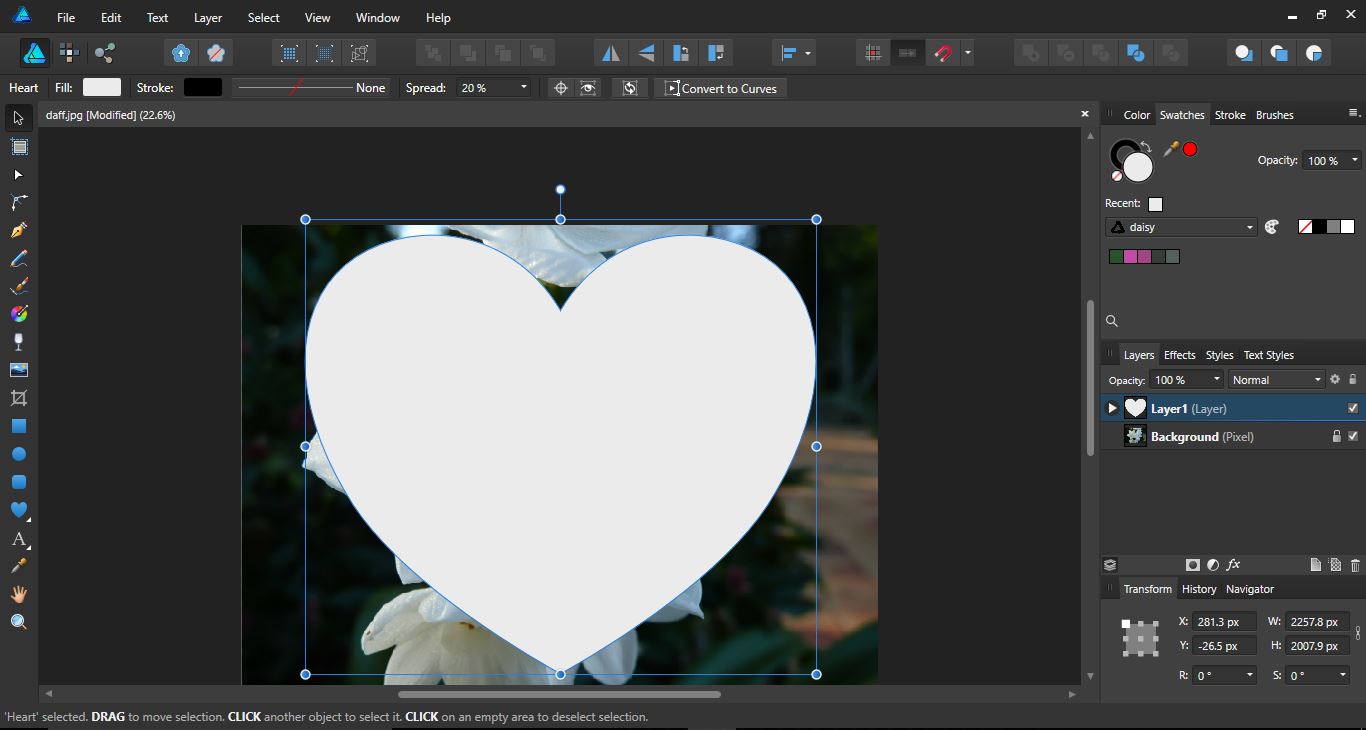
Task: Click the Flip Horizontal toolbar icon
Action: click(x=610, y=53)
